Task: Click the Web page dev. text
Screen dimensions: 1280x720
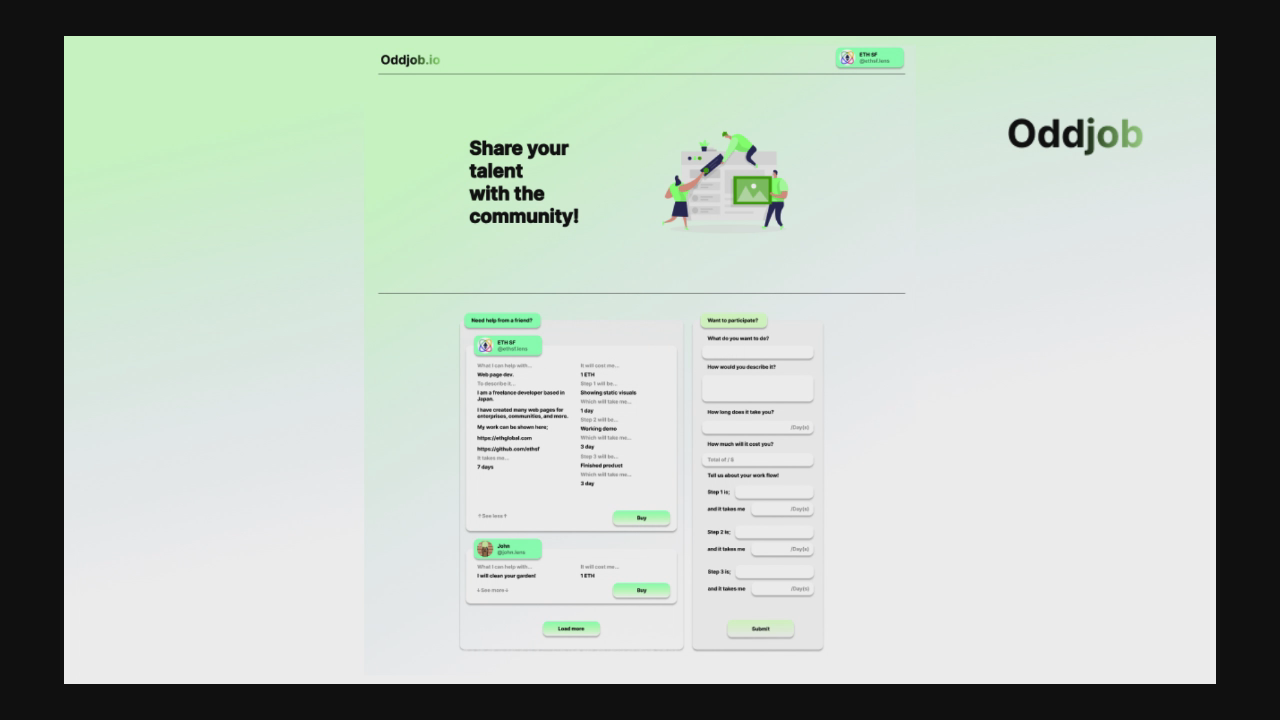Action: (495, 375)
